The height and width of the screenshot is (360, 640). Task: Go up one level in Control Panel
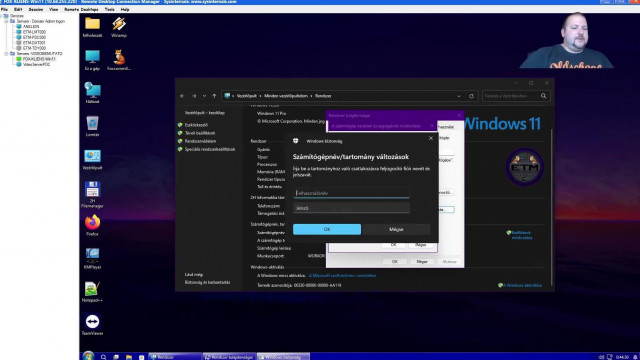tap(214, 96)
